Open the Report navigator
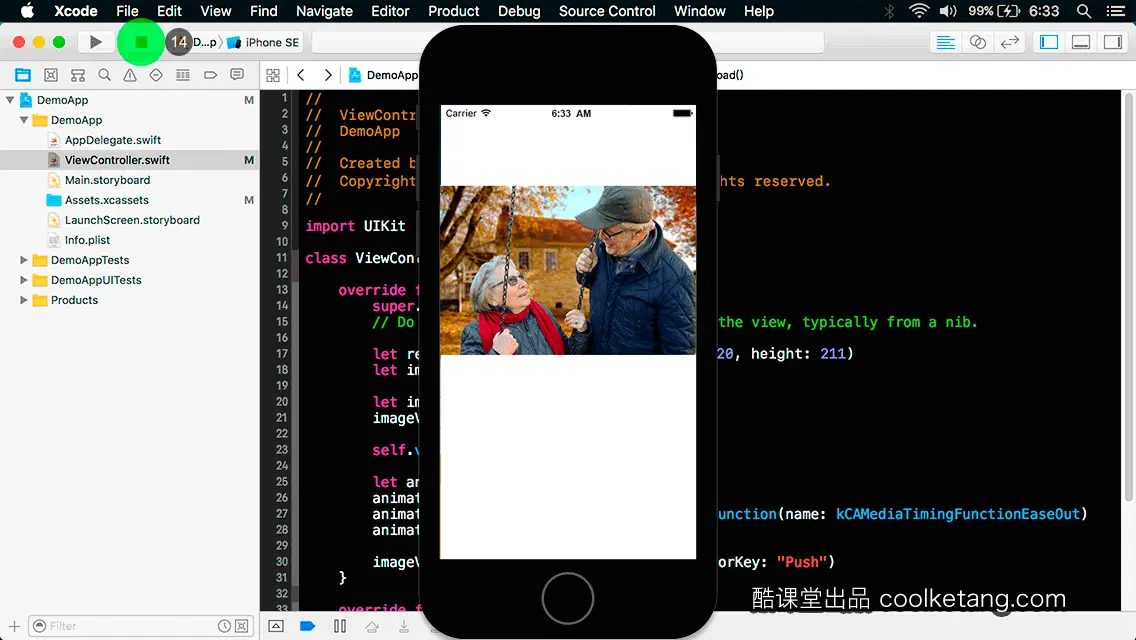Viewport: 1136px width, 640px height. tap(237, 75)
